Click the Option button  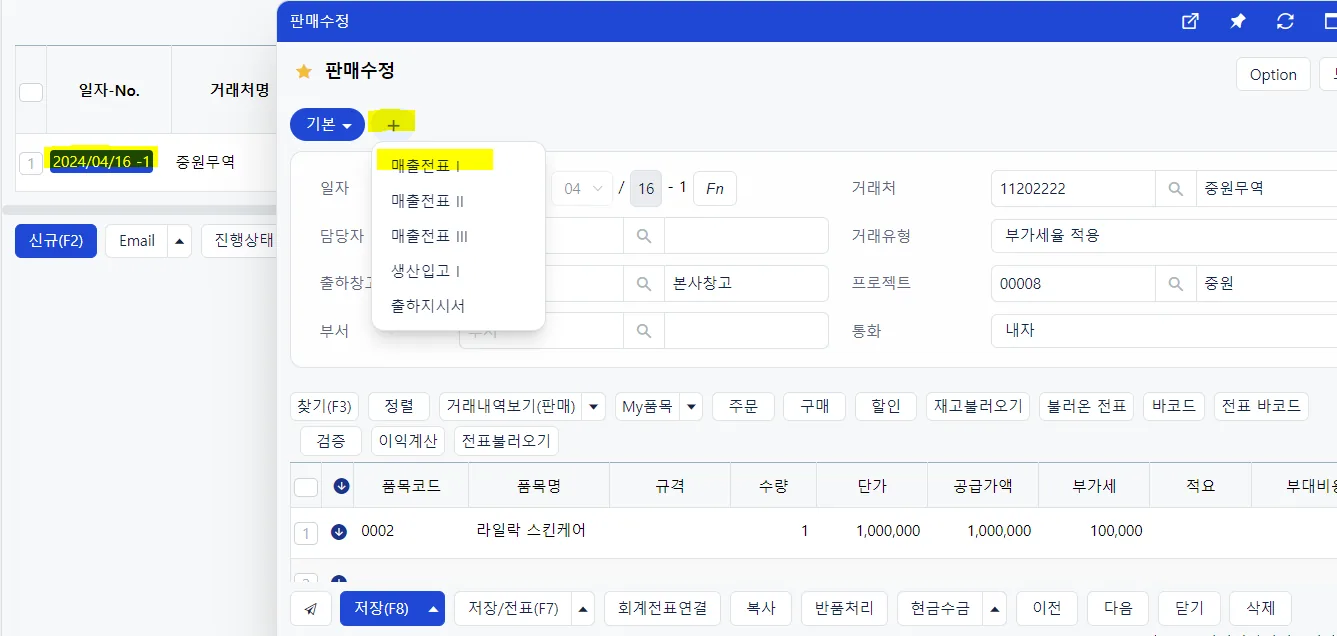pos(1273,75)
